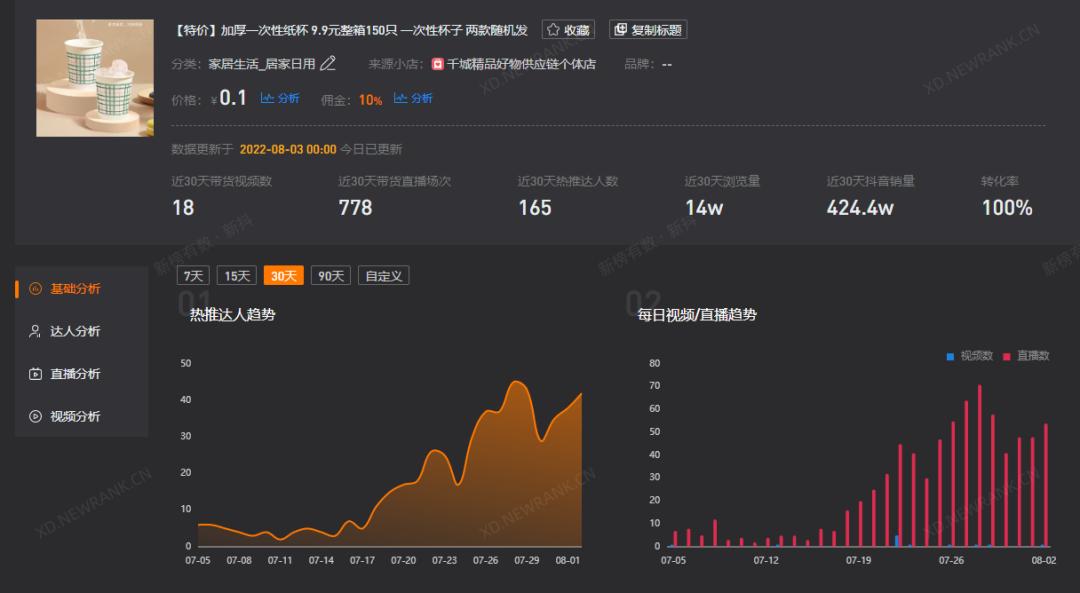Screen dimensions: 1080x593
Task: Select the active 30天 range button
Action: coord(284,276)
